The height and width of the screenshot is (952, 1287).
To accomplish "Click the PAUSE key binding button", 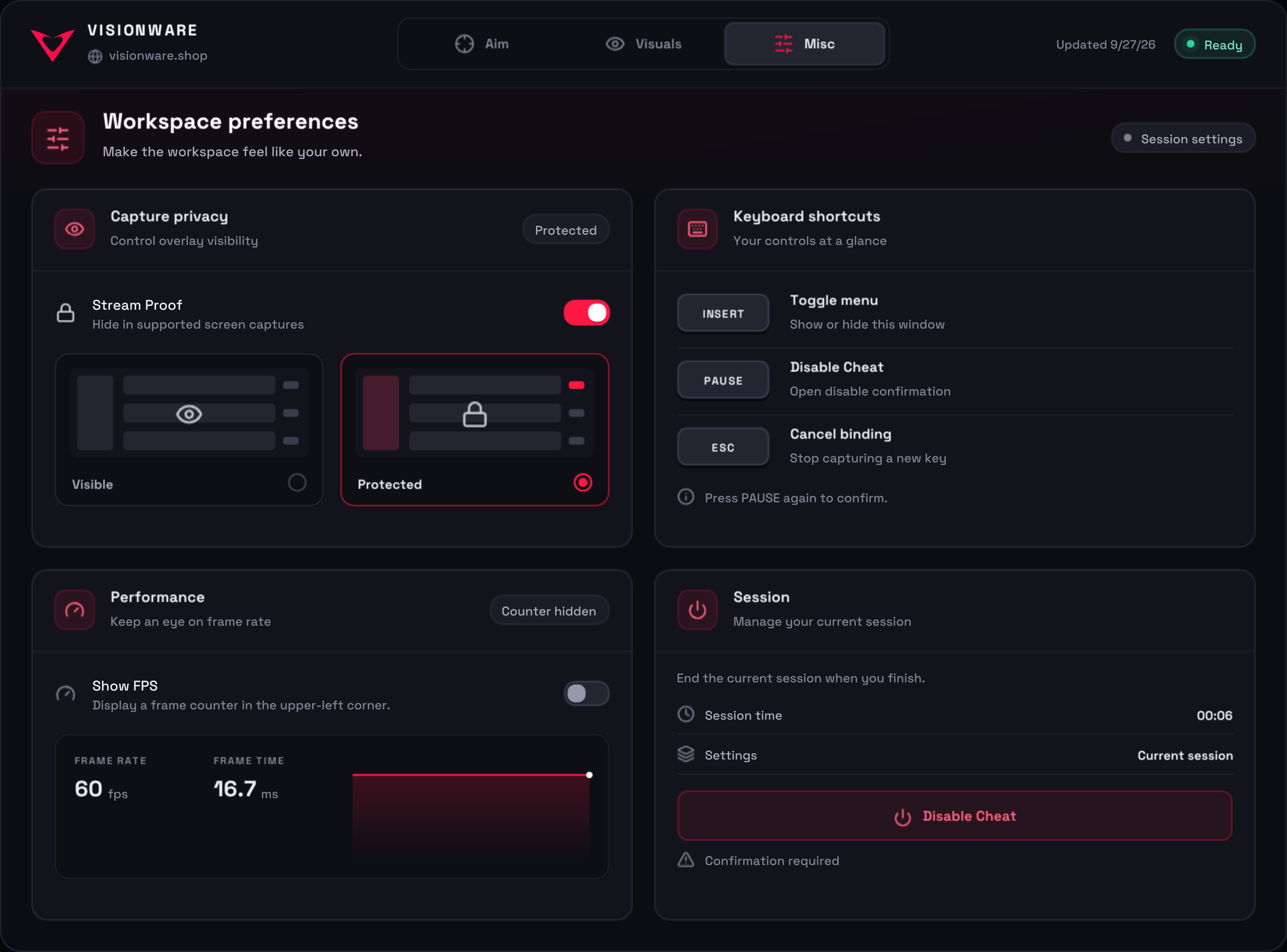I will coord(723,380).
